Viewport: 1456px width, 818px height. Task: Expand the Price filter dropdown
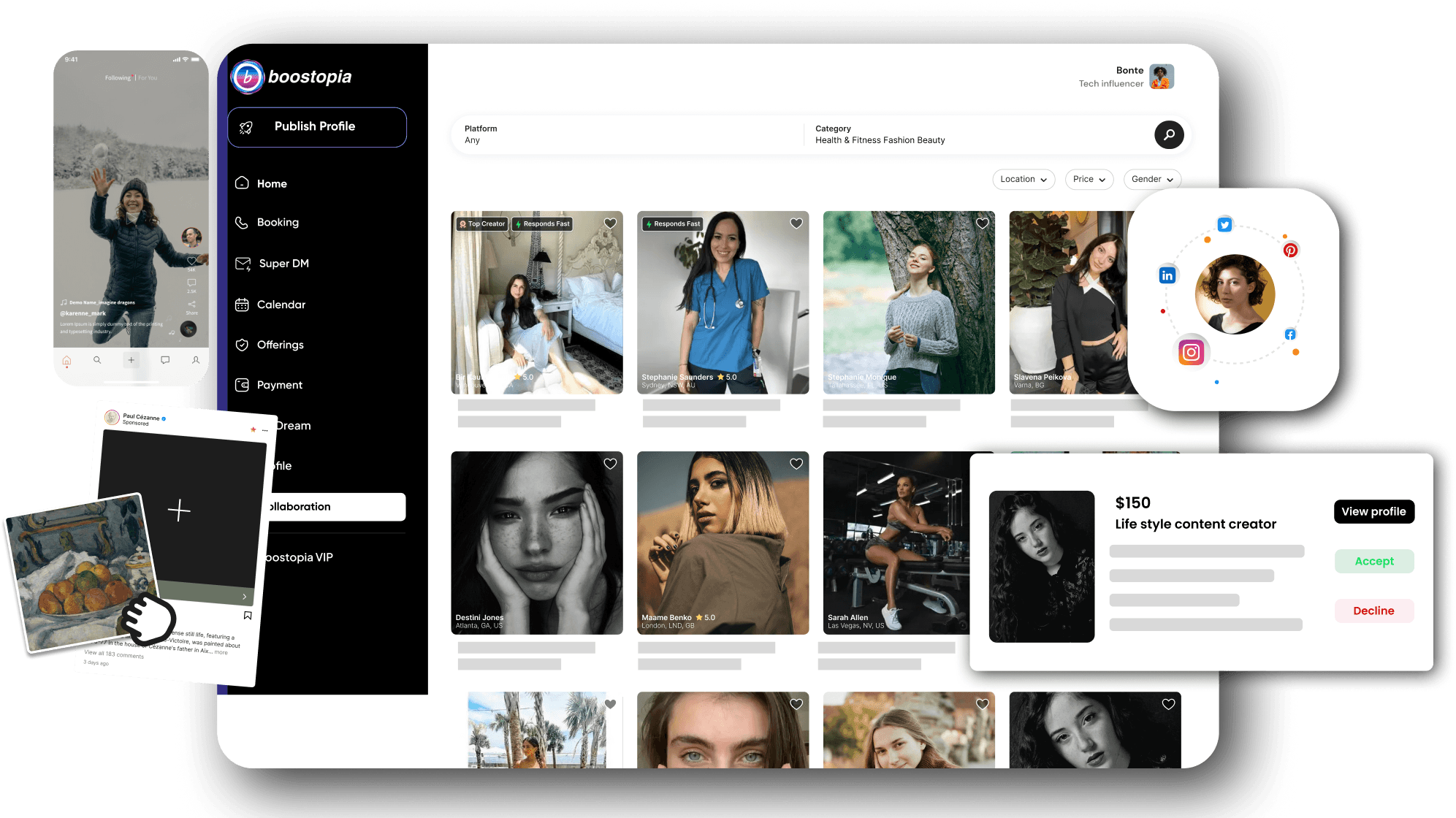(1089, 180)
